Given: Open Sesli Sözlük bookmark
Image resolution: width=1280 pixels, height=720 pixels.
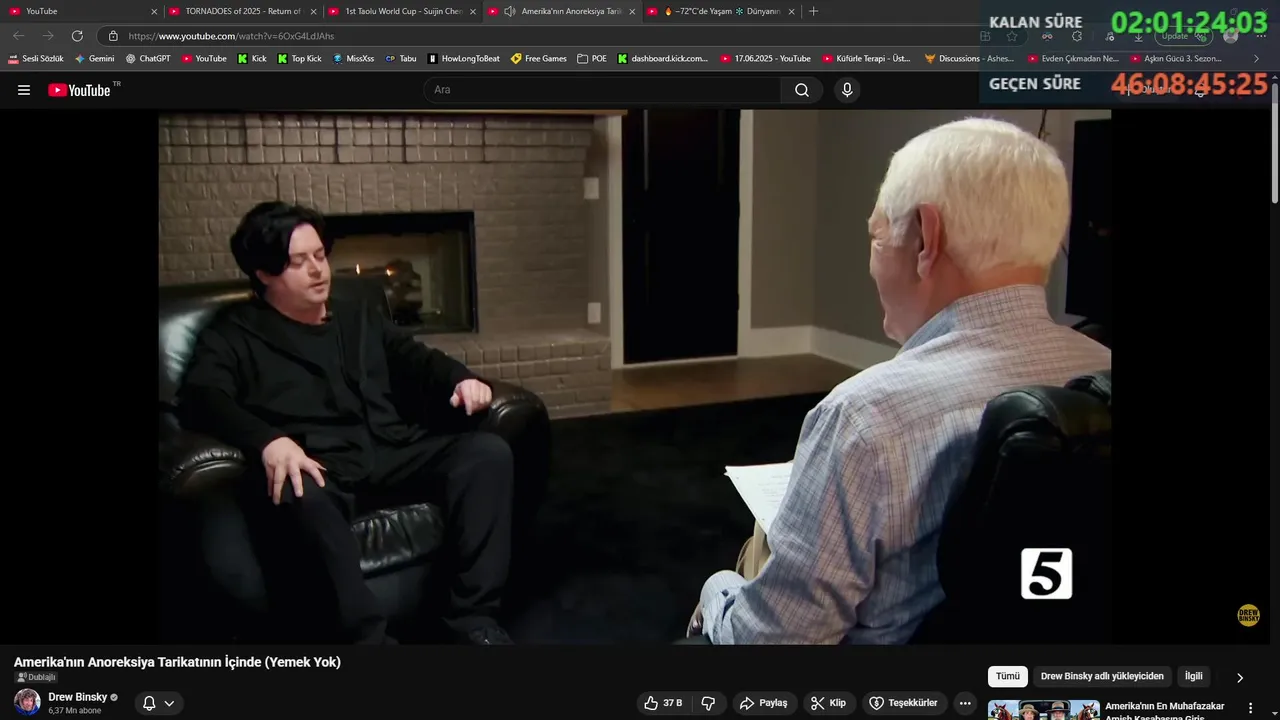Looking at the screenshot, I should 36,59.
